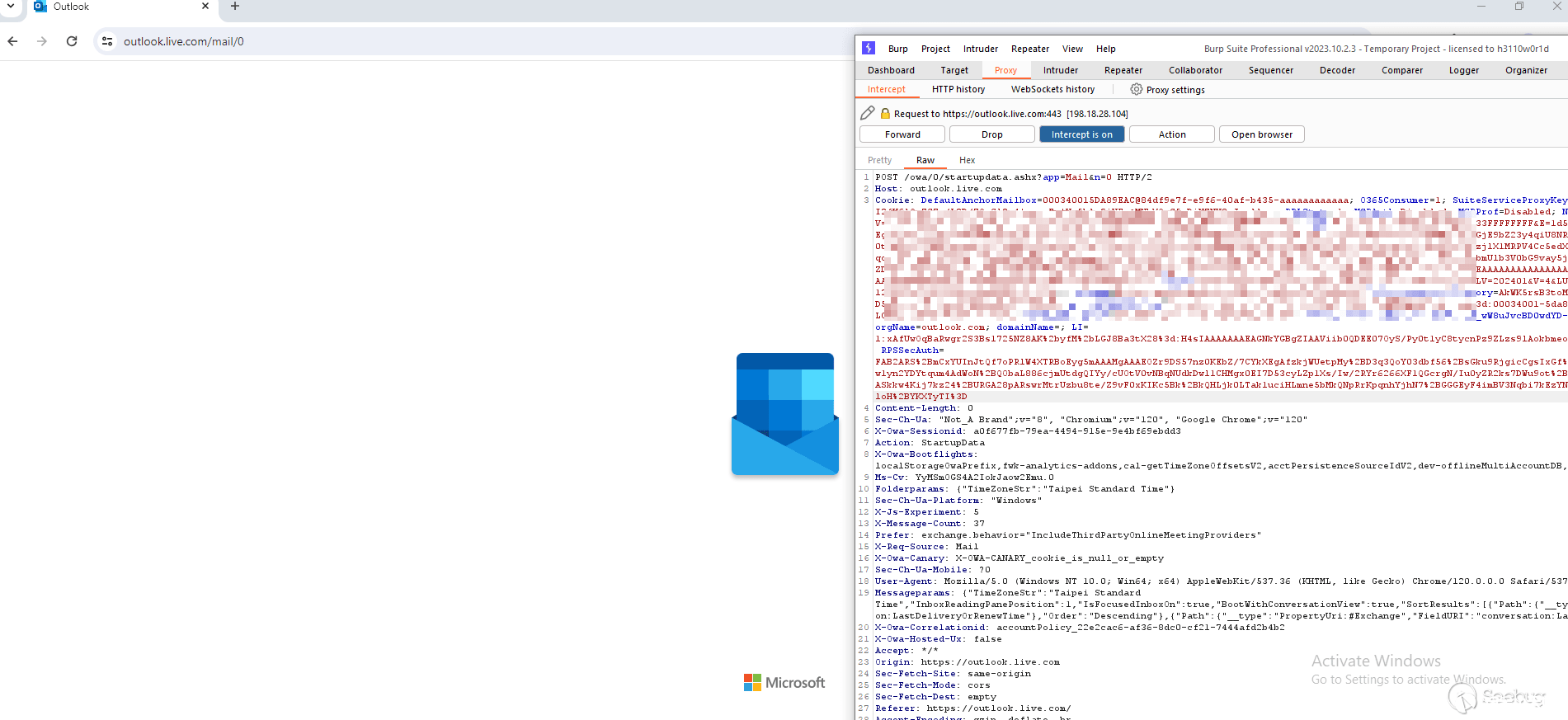Image resolution: width=1568 pixels, height=720 pixels.
Task: Open Proxy settings
Action: 1175,90
